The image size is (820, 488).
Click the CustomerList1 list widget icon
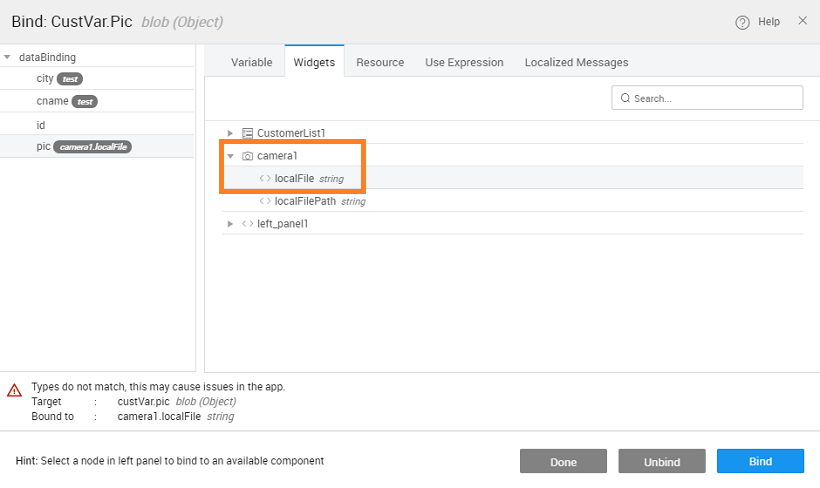247,133
